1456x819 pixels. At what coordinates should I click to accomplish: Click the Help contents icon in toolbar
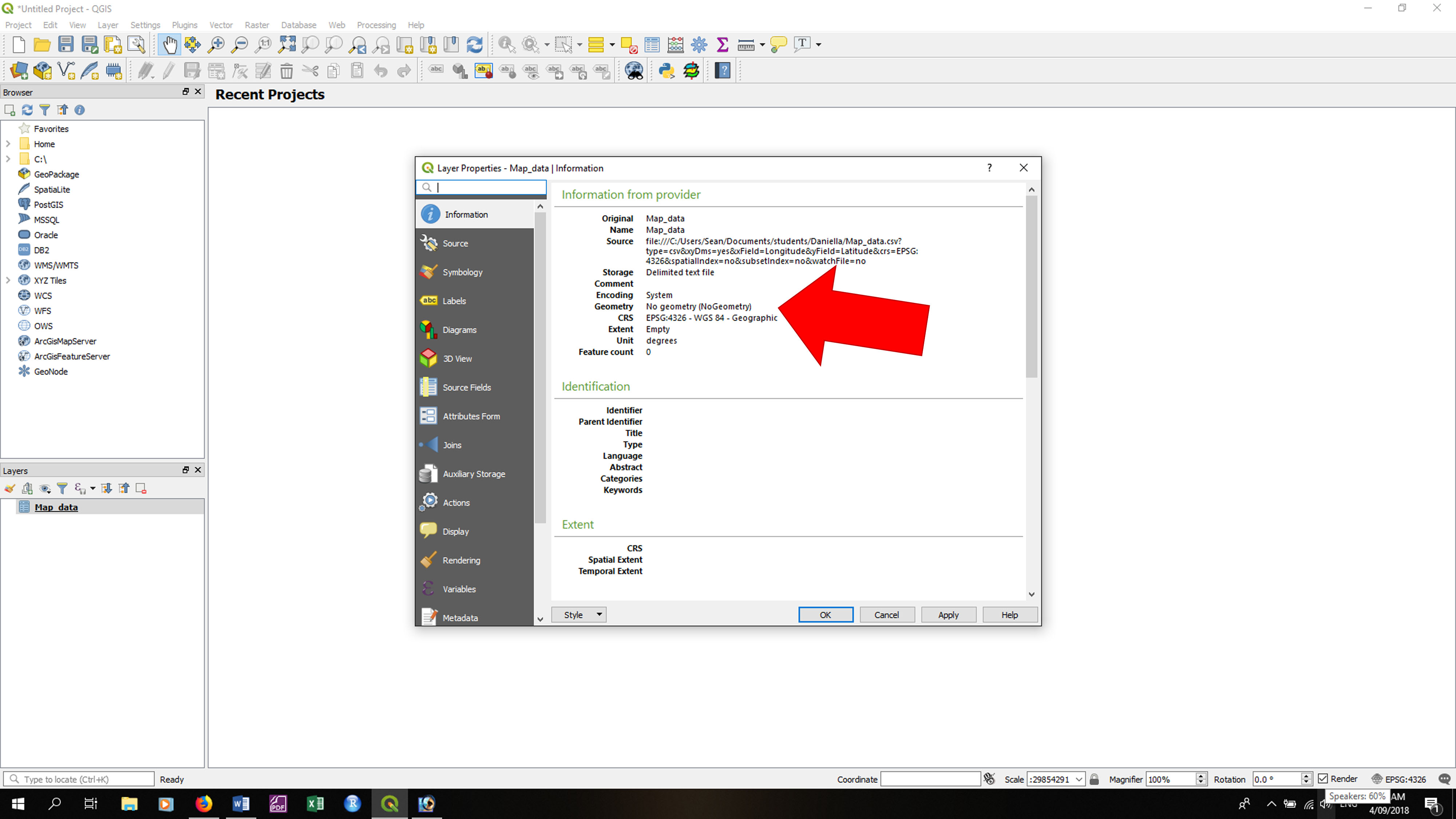pyautogui.click(x=723, y=71)
